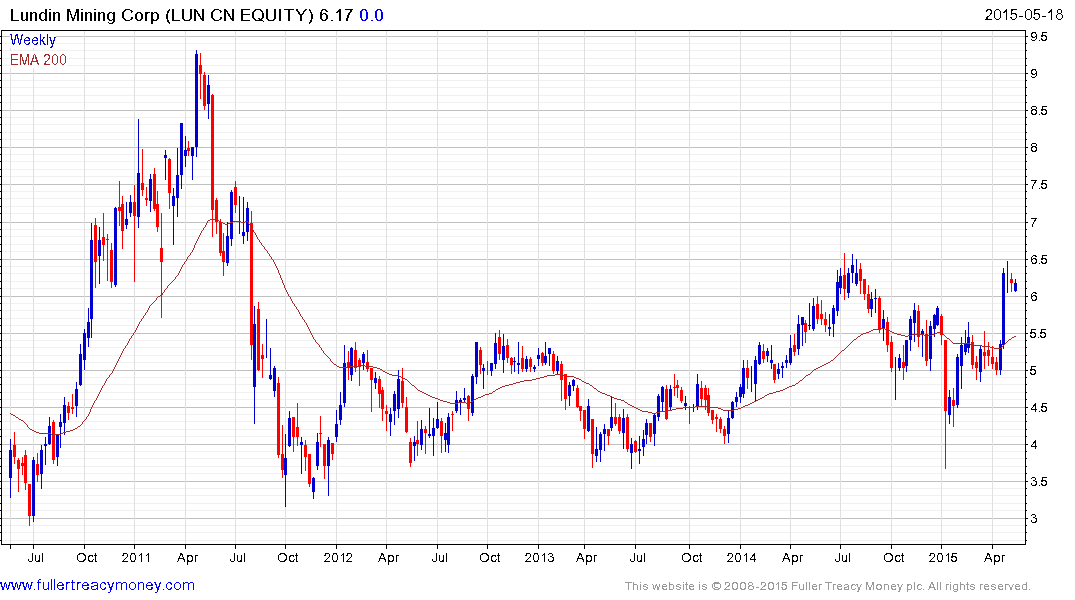This screenshot has width=1075, height=600.
Task: Select the 2015-05-18 date label
Action: pos(1024,15)
